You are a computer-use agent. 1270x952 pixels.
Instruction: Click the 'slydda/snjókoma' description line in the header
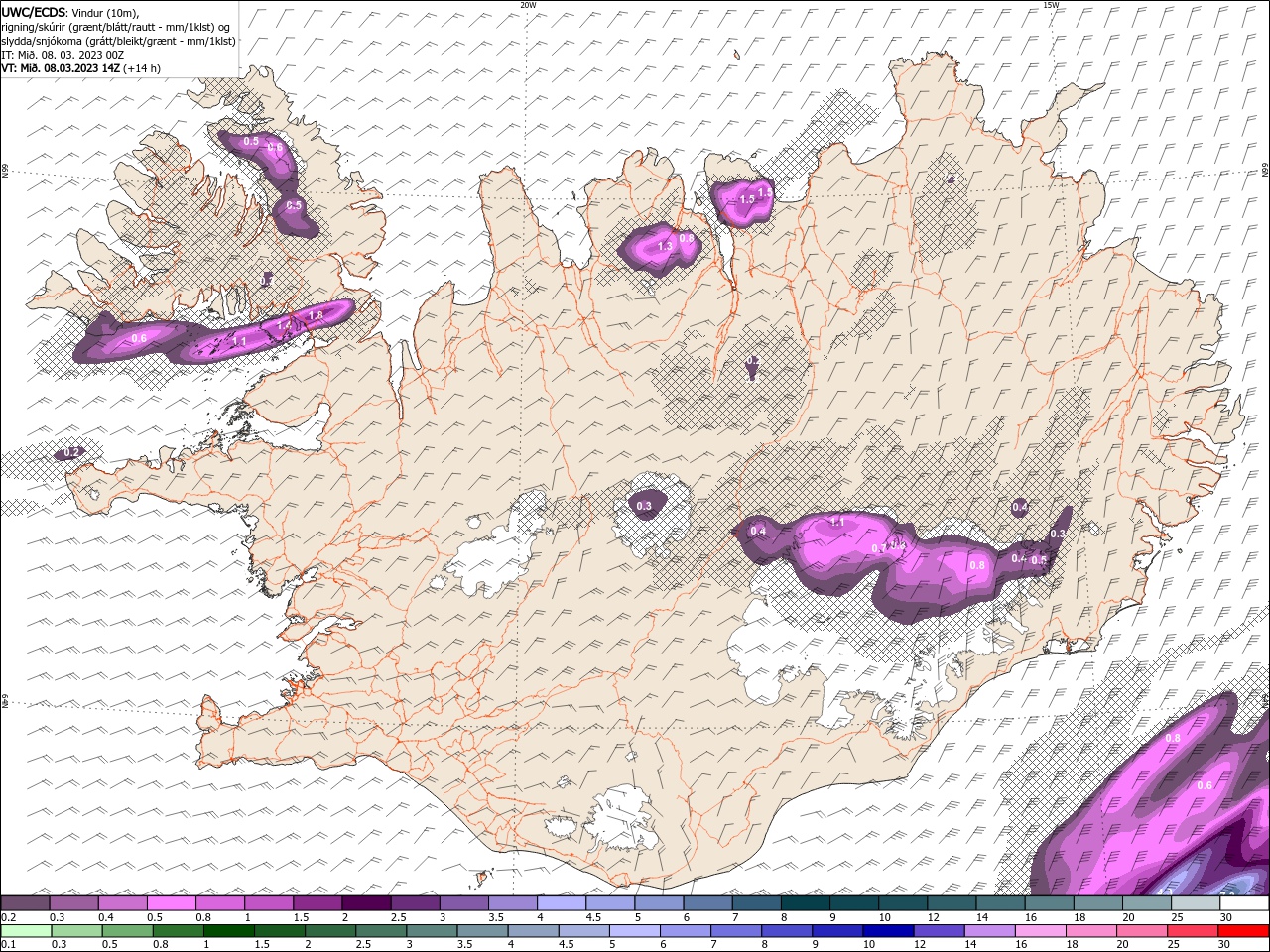pyautogui.click(x=118, y=41)
